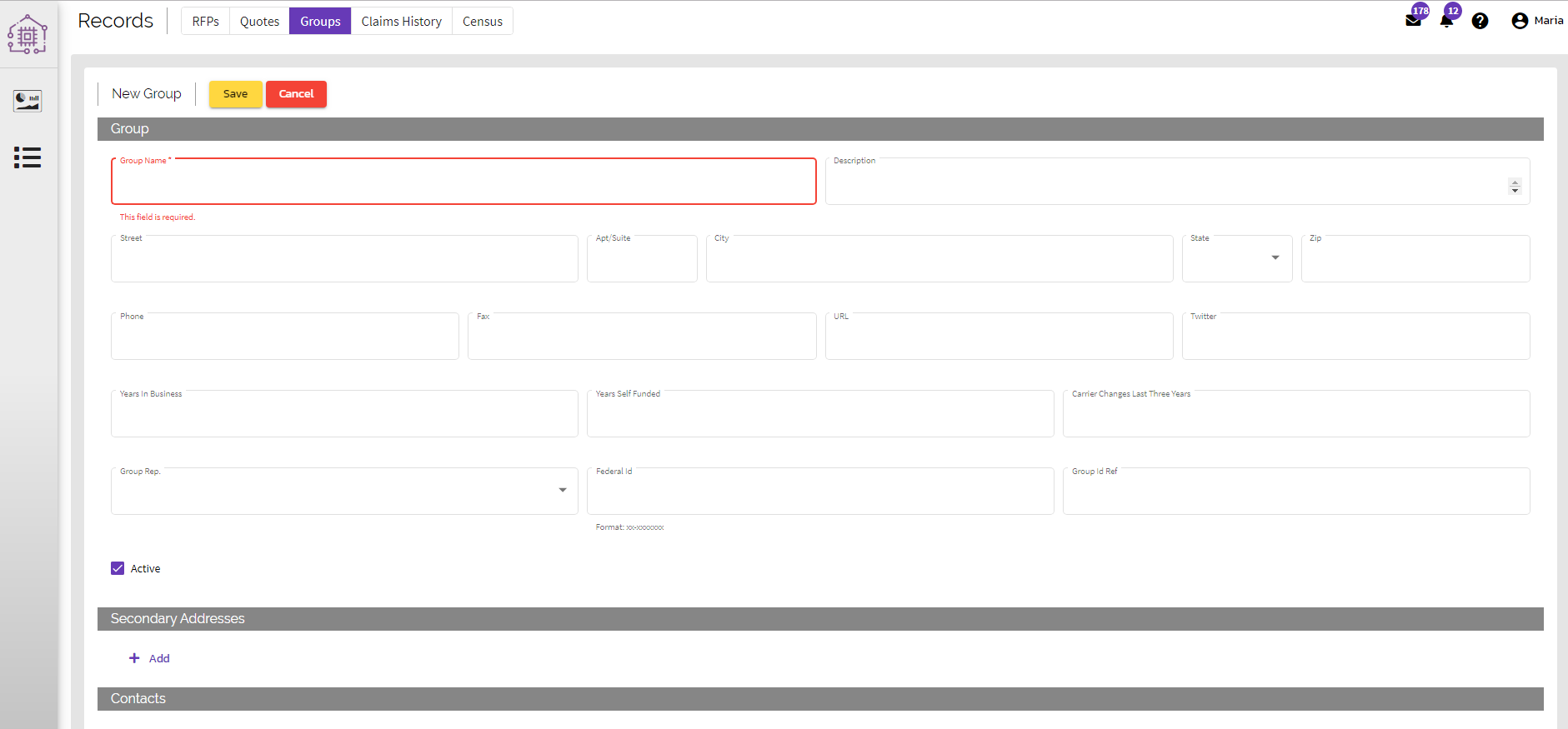Click the red Cancel button
This screenshot has width=1568, height=729.
coord(296,94)
